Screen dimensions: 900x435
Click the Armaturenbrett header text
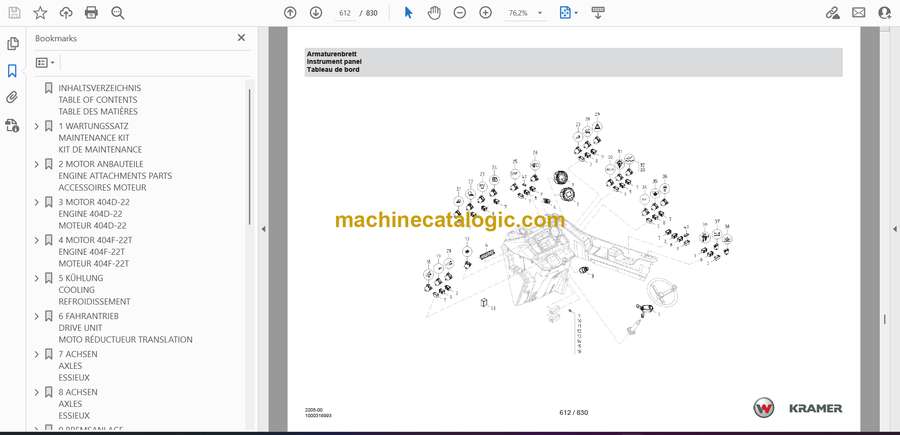[331, 53]
